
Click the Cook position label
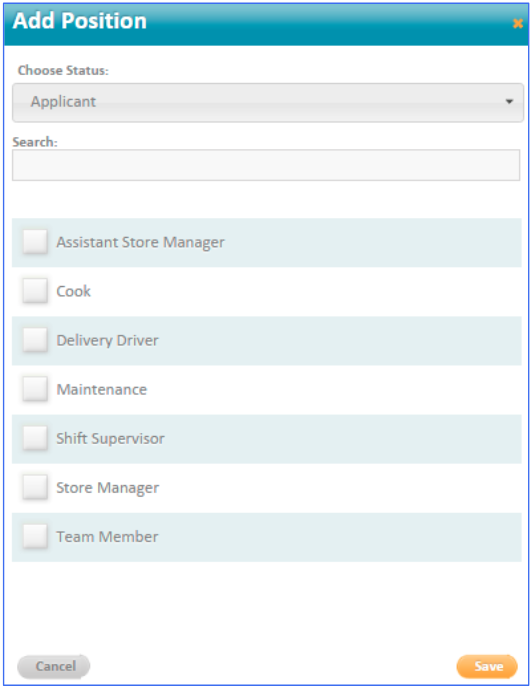tap(73, 291)
